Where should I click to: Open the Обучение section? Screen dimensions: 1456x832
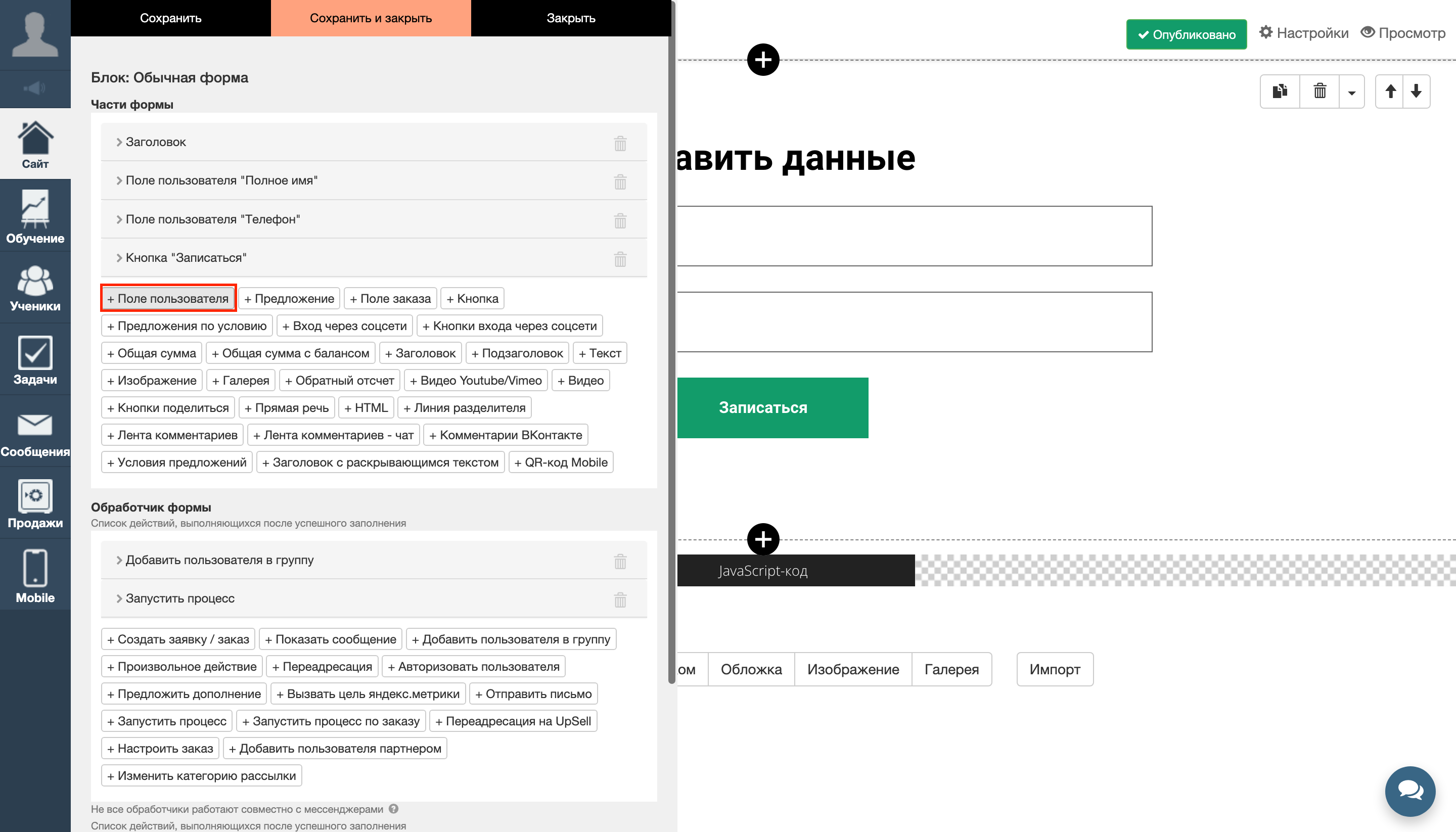pyautogui.click(x=35, y=216)
